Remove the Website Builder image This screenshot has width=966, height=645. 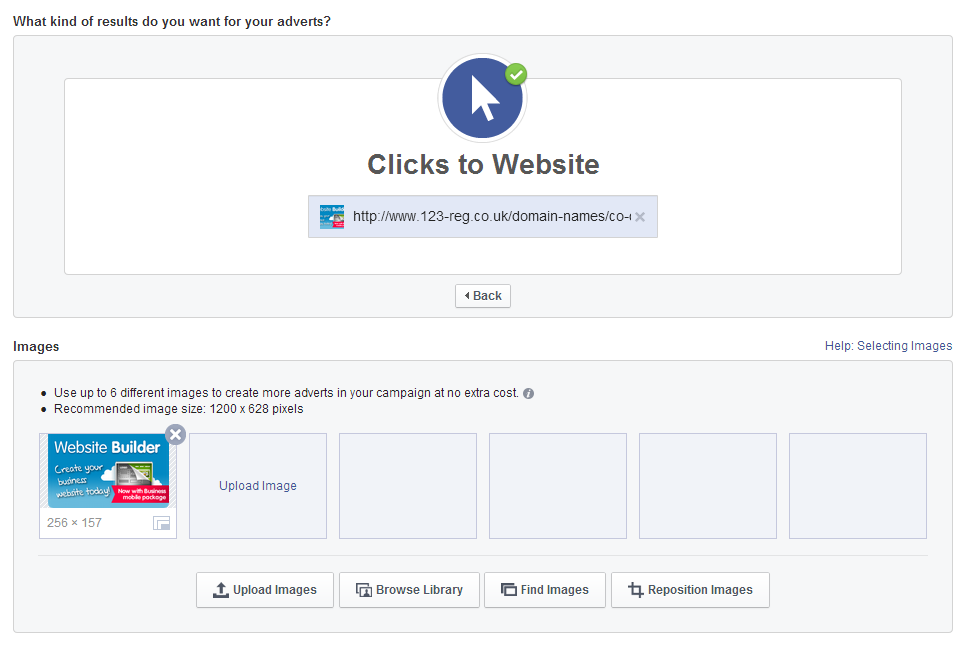tap(176, 435)
